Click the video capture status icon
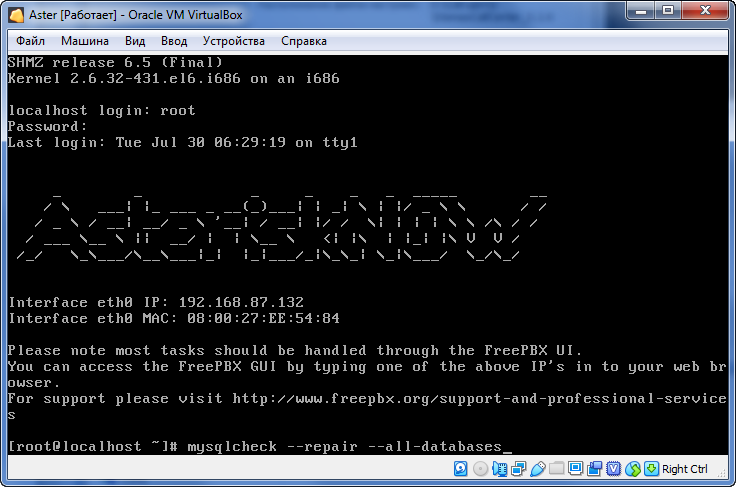This screenshot has width=736, height=487. tap(594, 469)
